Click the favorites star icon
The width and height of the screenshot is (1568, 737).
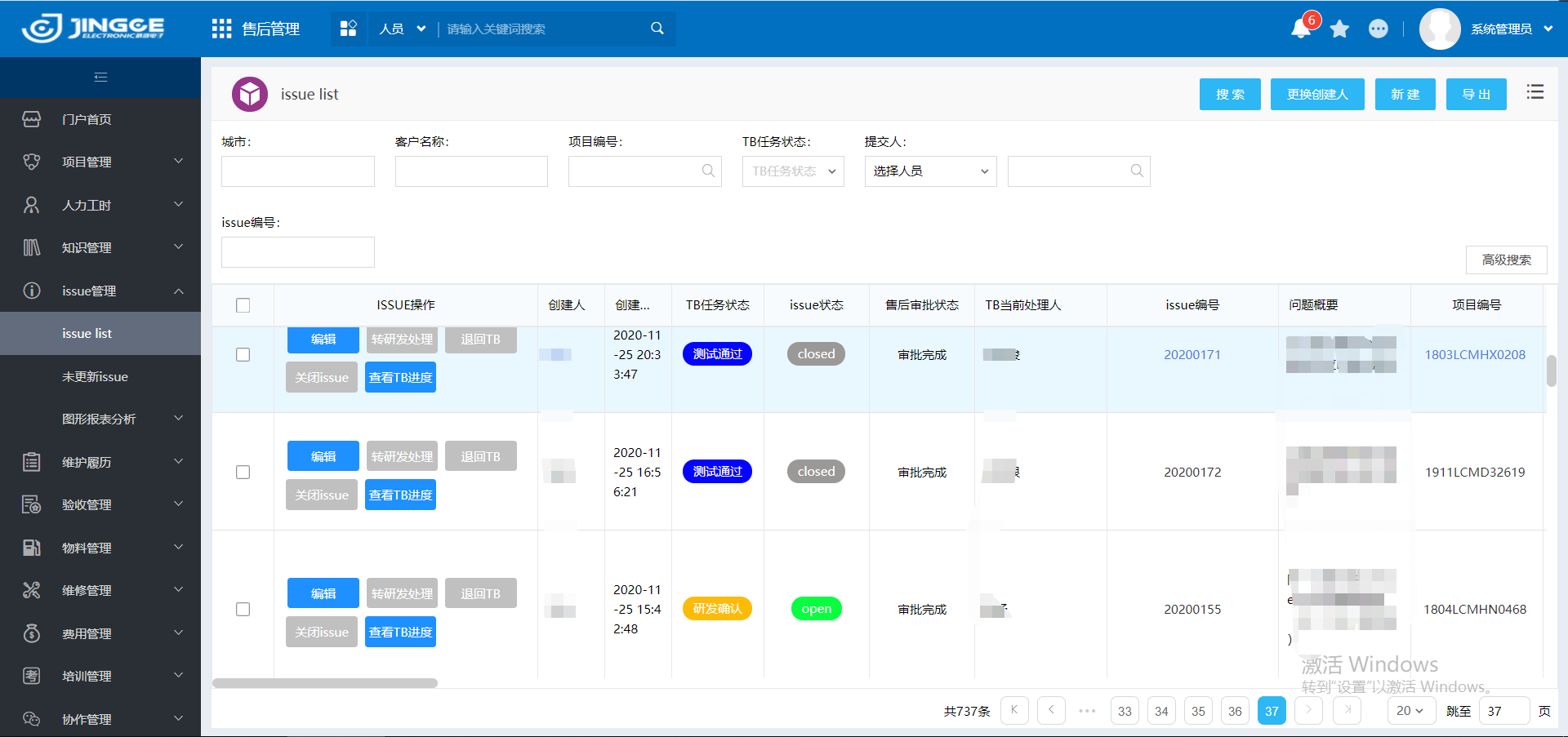1339,29
